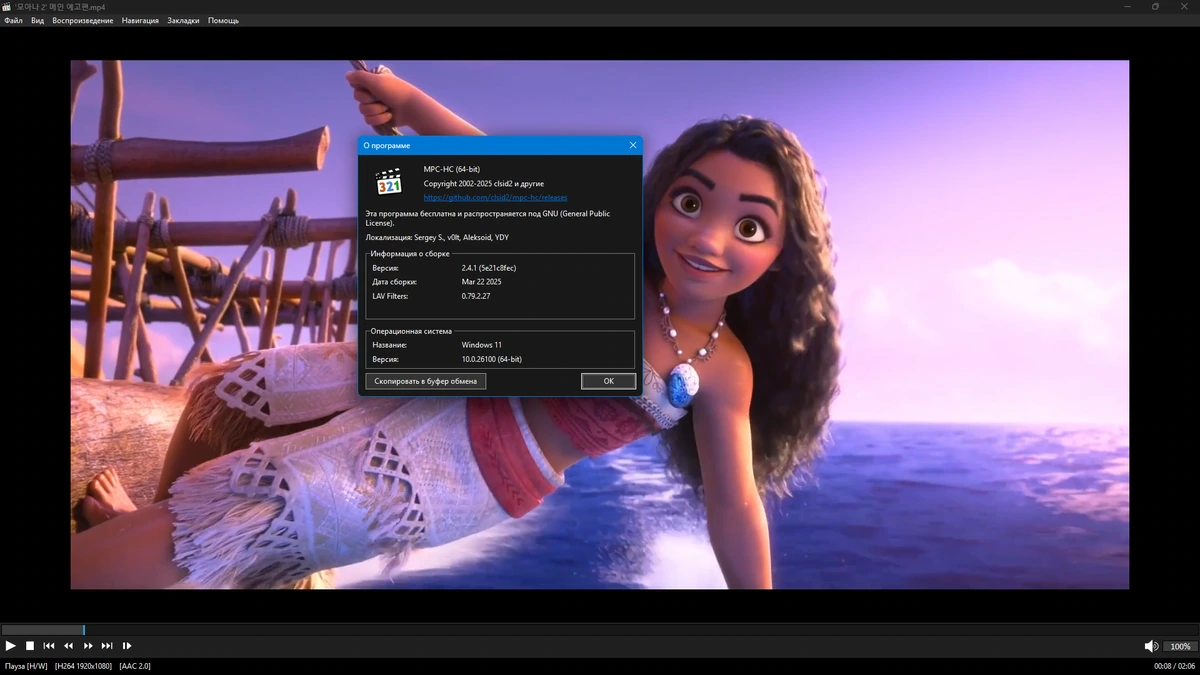Click the fast-forward (increase speed) button
This screenshot has width=1200, height=675.
88,646
